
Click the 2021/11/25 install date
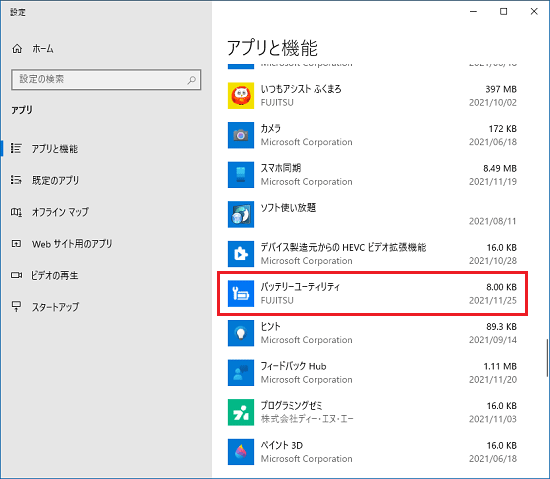492,301
